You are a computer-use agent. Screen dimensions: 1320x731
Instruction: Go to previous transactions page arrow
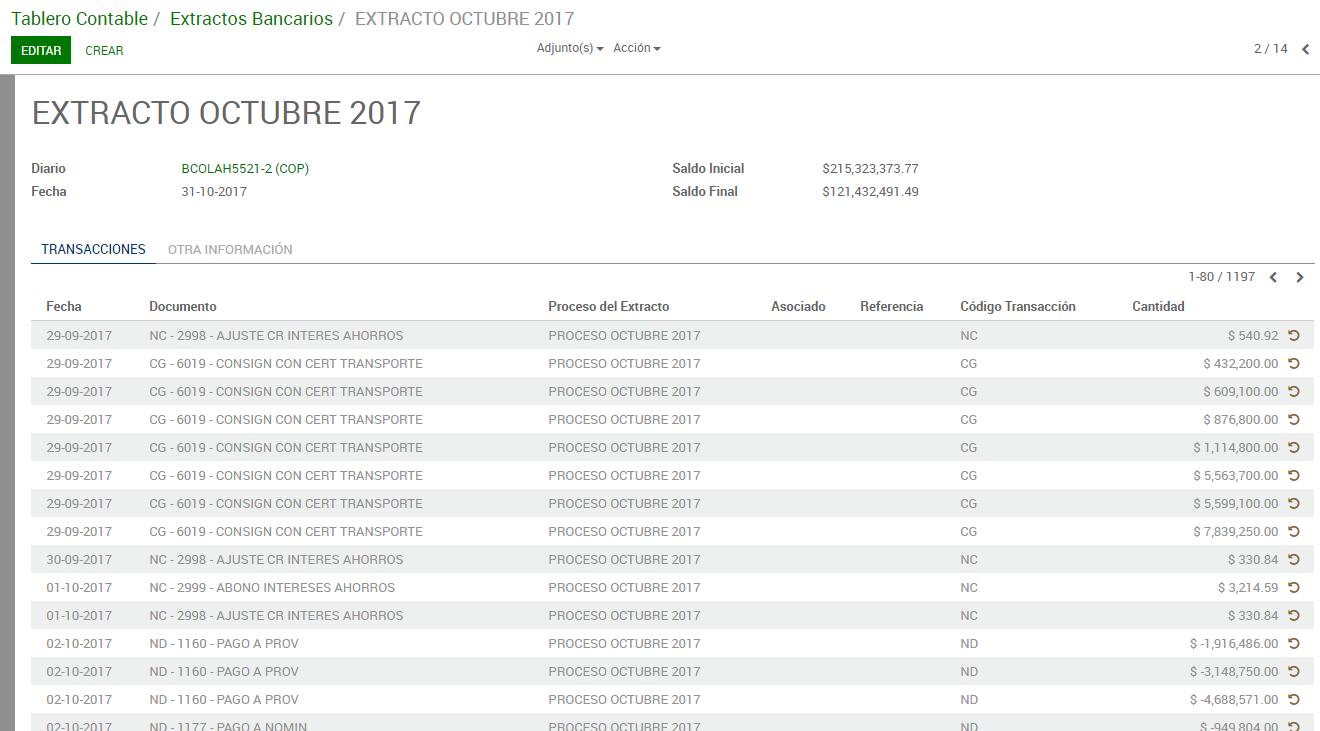[x=1273, y=278]
